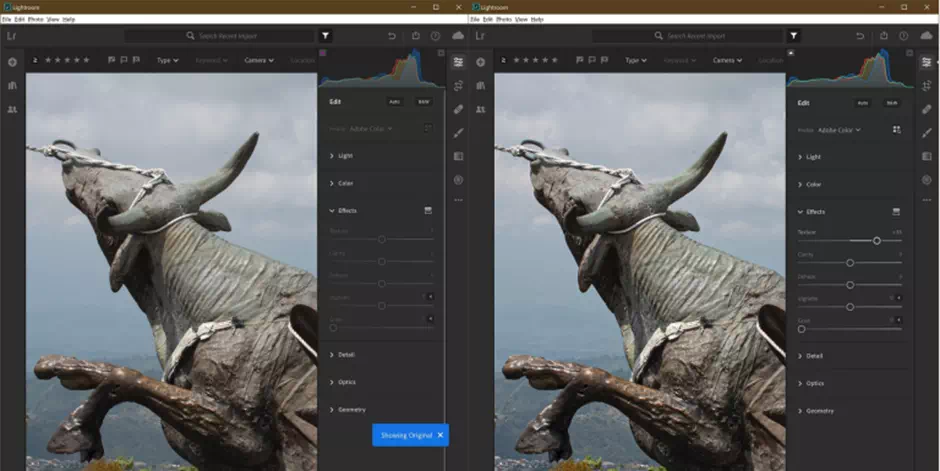Open the Edit menu in left window

point(20,19)
